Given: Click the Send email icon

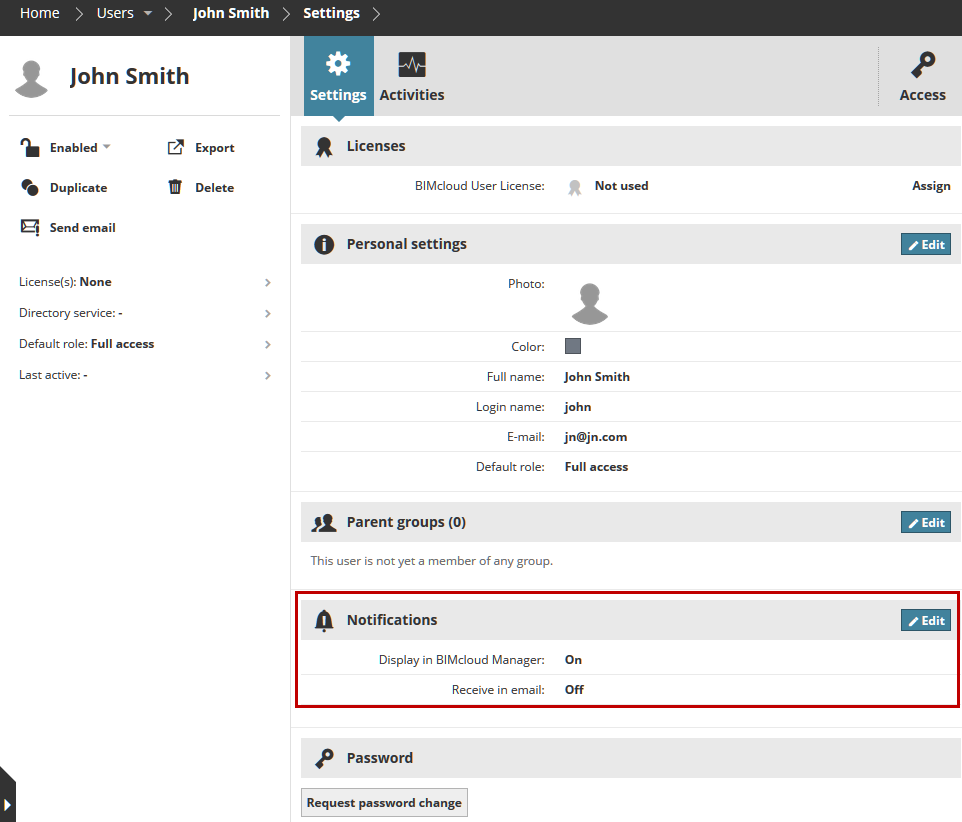Looking at the screenshot, I should click(30, 227).
